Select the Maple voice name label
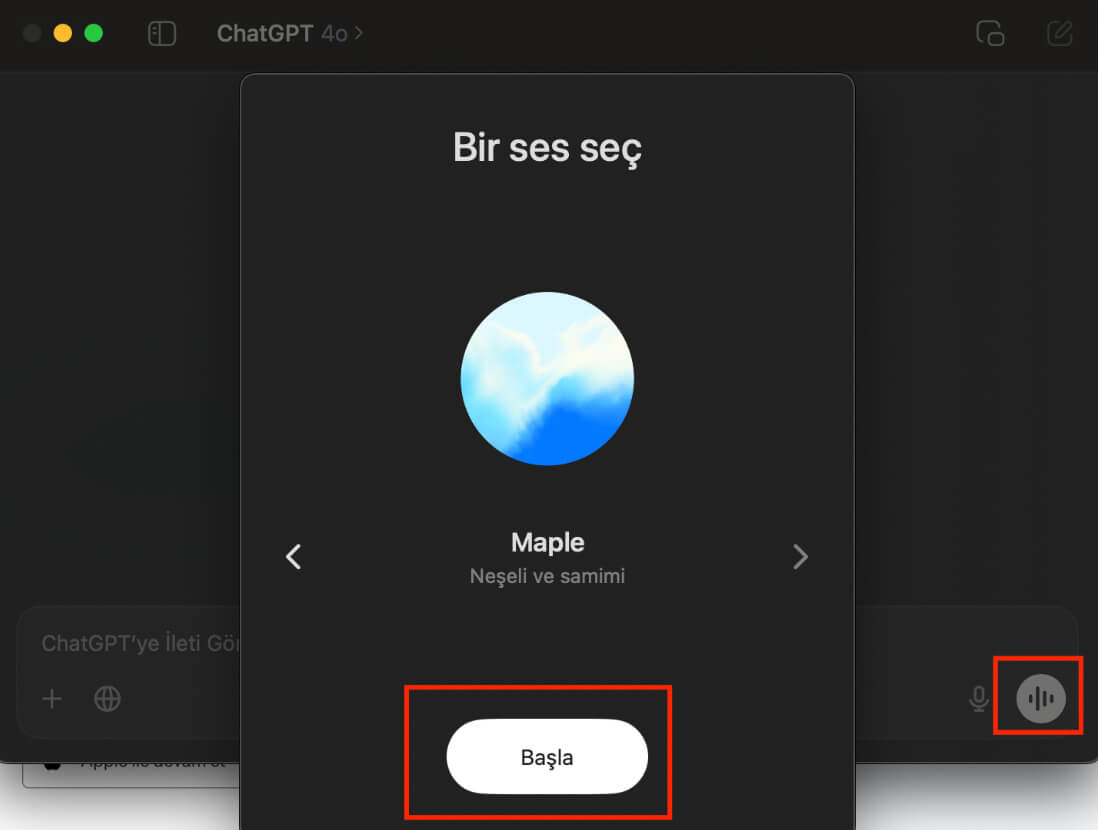 click(x=548, y=542)
